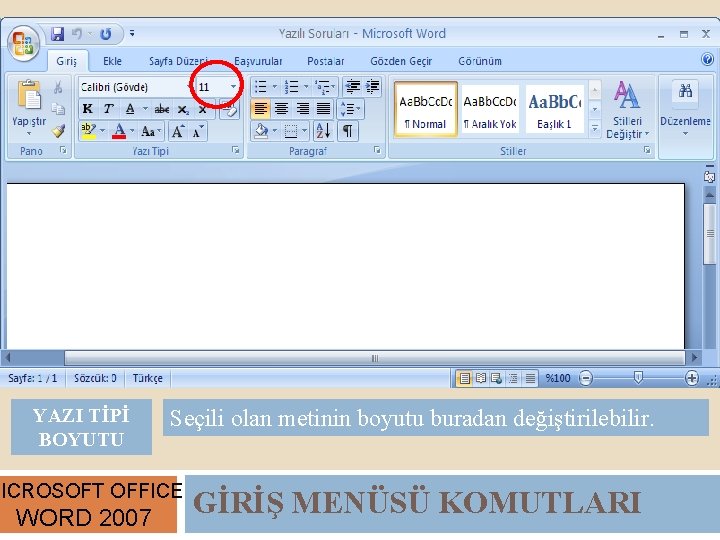Screen dimensions: 720x540
Task: Click the zoom slider handle
Action: pyautogui.click(x=638, y=377)
